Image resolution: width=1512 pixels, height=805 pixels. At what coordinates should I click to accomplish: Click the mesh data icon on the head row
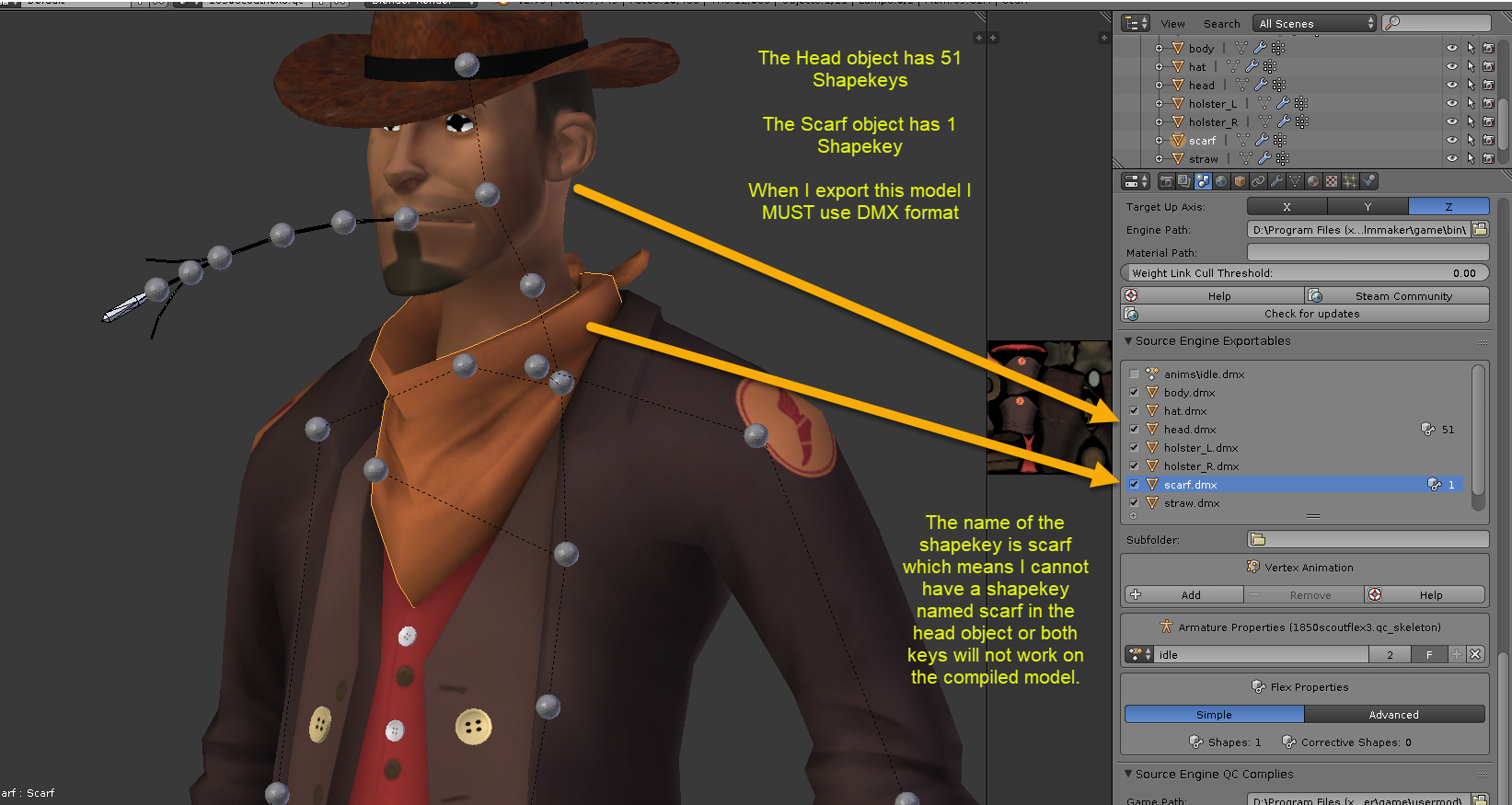pyautogui.click(x=1242, y=85)
